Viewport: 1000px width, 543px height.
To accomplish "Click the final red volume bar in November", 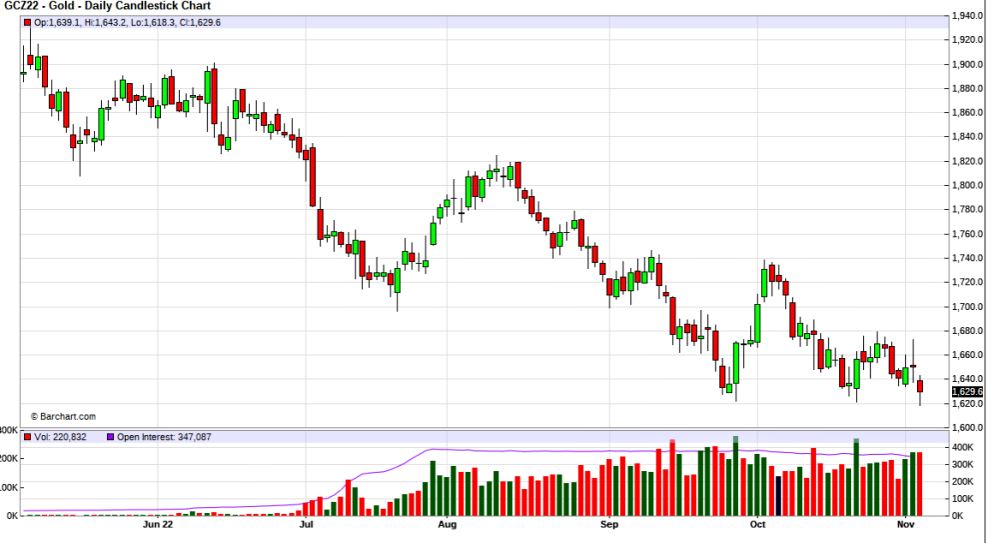I will coord(920,484).
